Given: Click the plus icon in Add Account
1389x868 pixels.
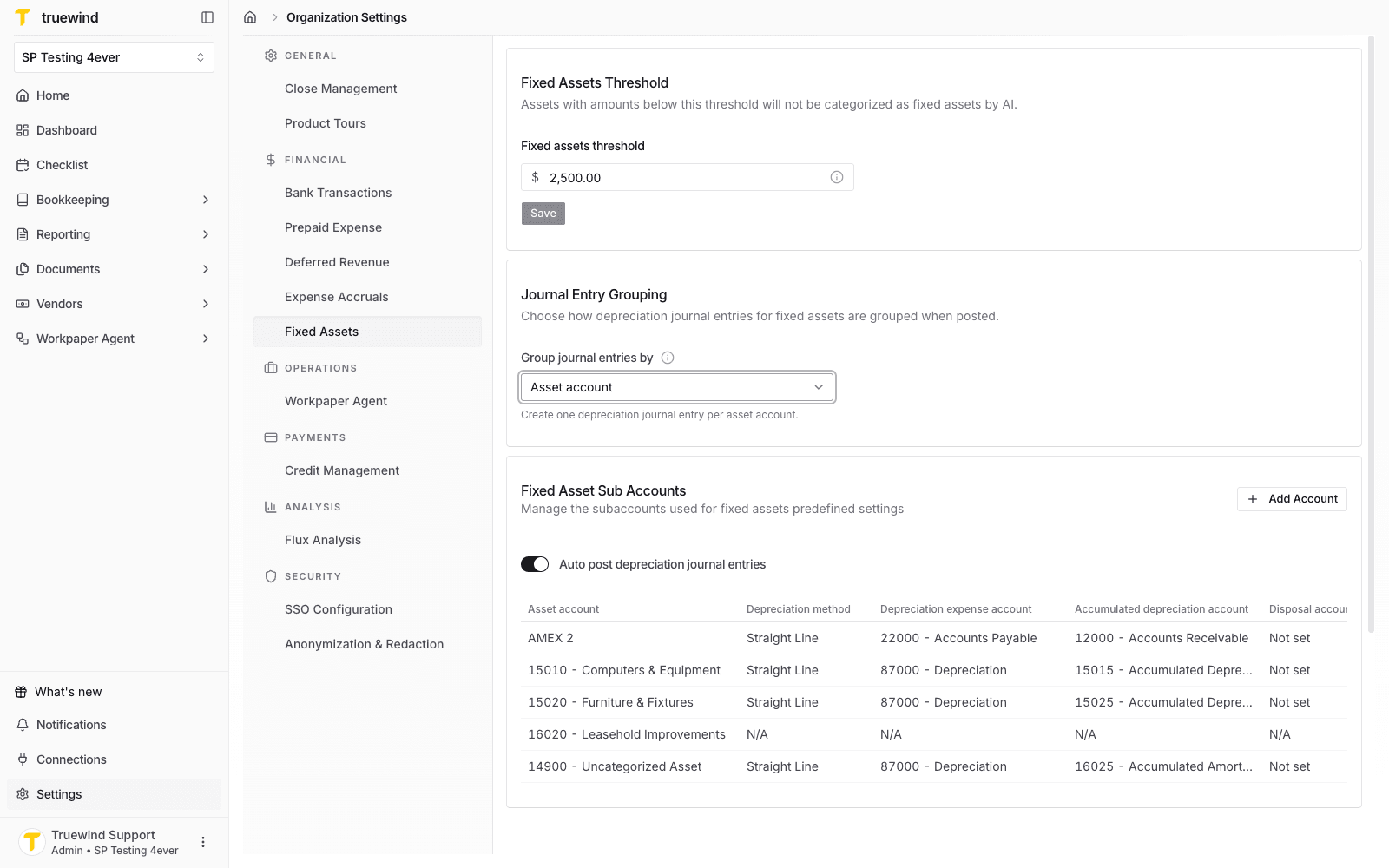Looking at the screenshot, I should (x=1253, y=499).
